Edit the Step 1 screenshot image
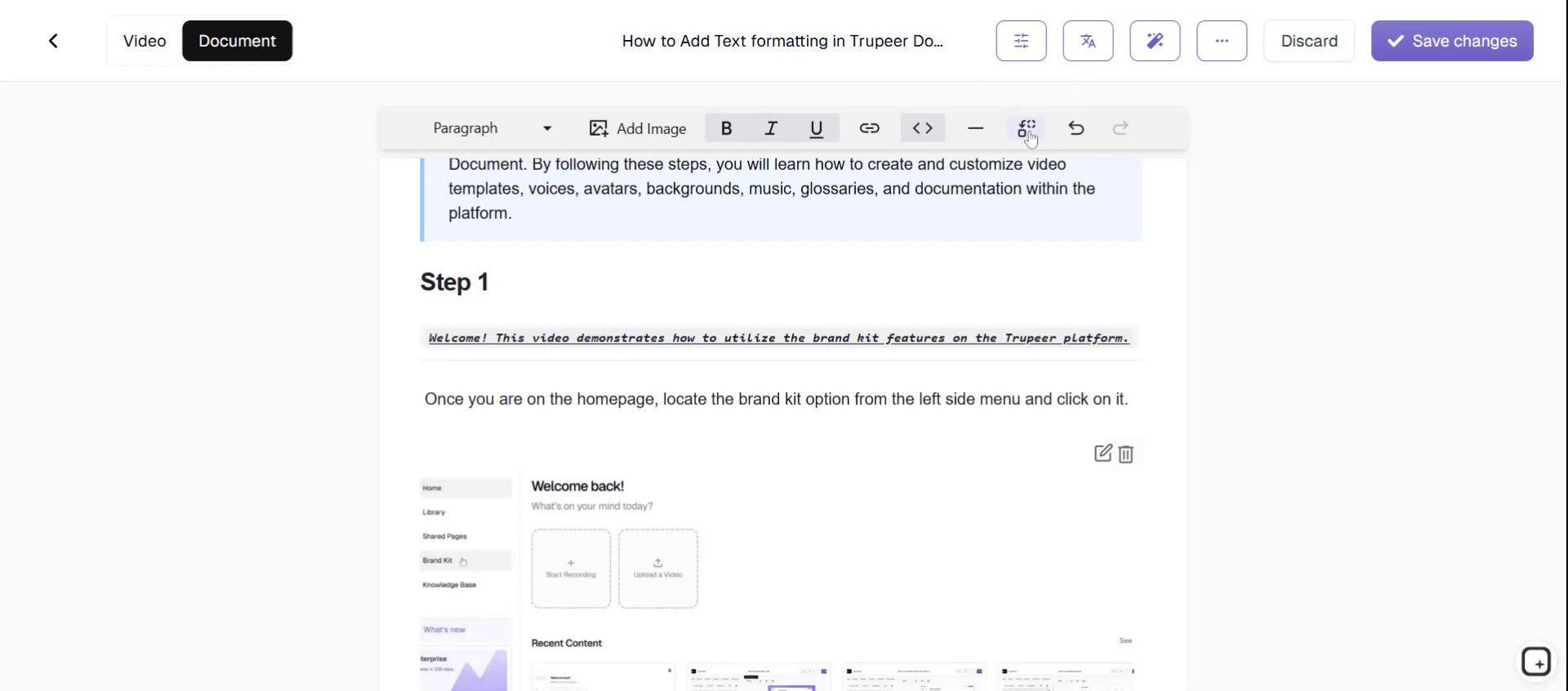1568x691 pixels. tap(1102, 453)
